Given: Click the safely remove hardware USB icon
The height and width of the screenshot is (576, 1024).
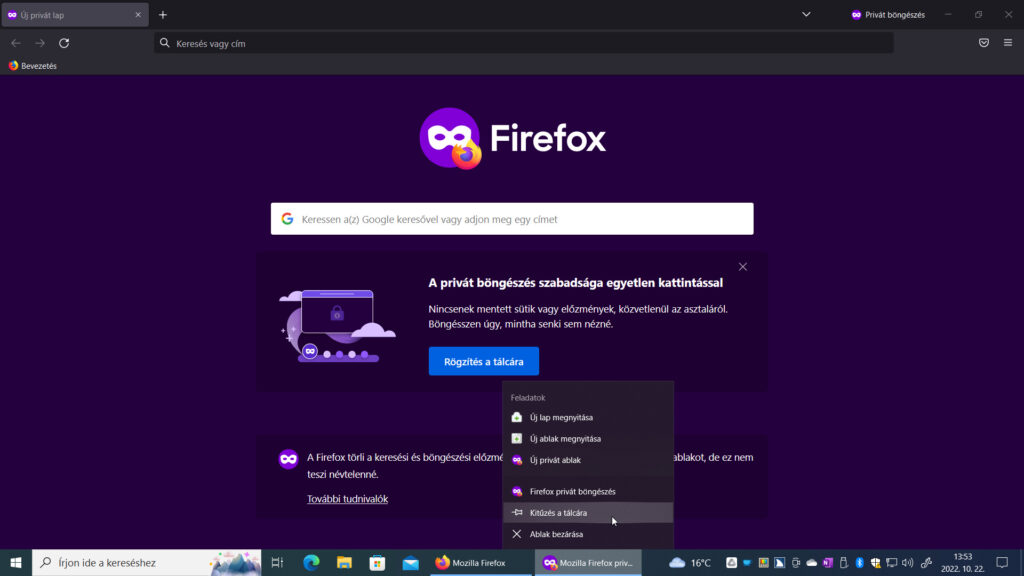Looking at the screenshot, I should [x=844, y=562].
